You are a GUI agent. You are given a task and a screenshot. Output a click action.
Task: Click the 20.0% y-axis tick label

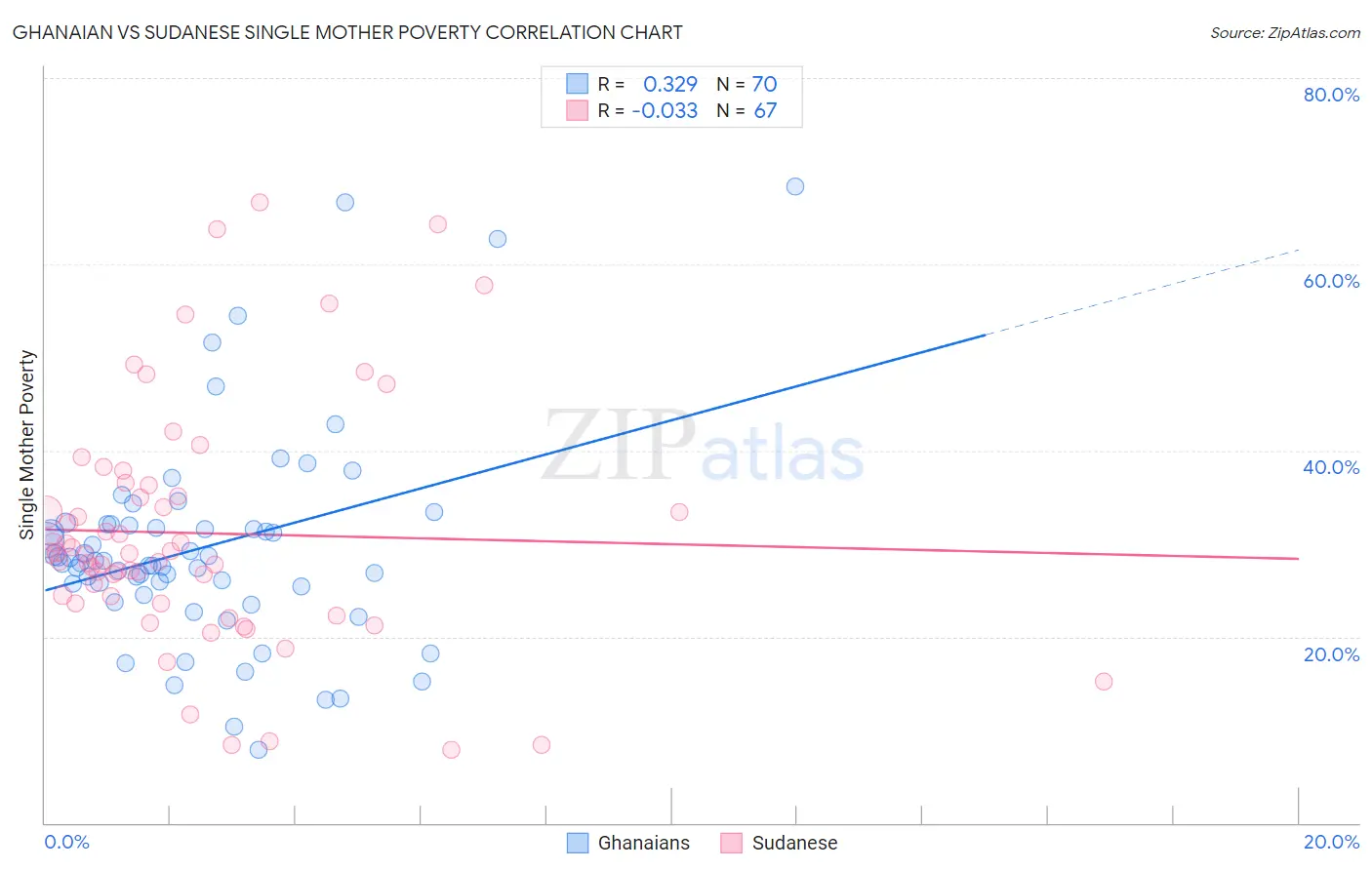click(x=1331, y=654)
